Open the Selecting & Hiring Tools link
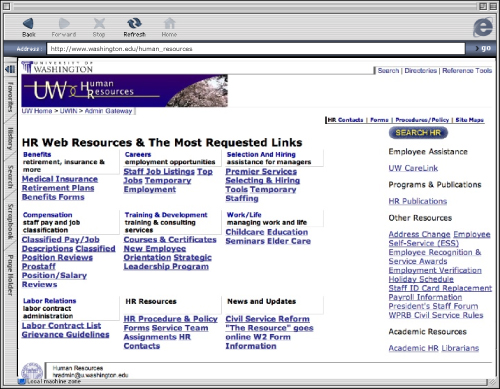The width and height of the screenshot is (500, 389). pyautogui.click(x=263, y=185)
